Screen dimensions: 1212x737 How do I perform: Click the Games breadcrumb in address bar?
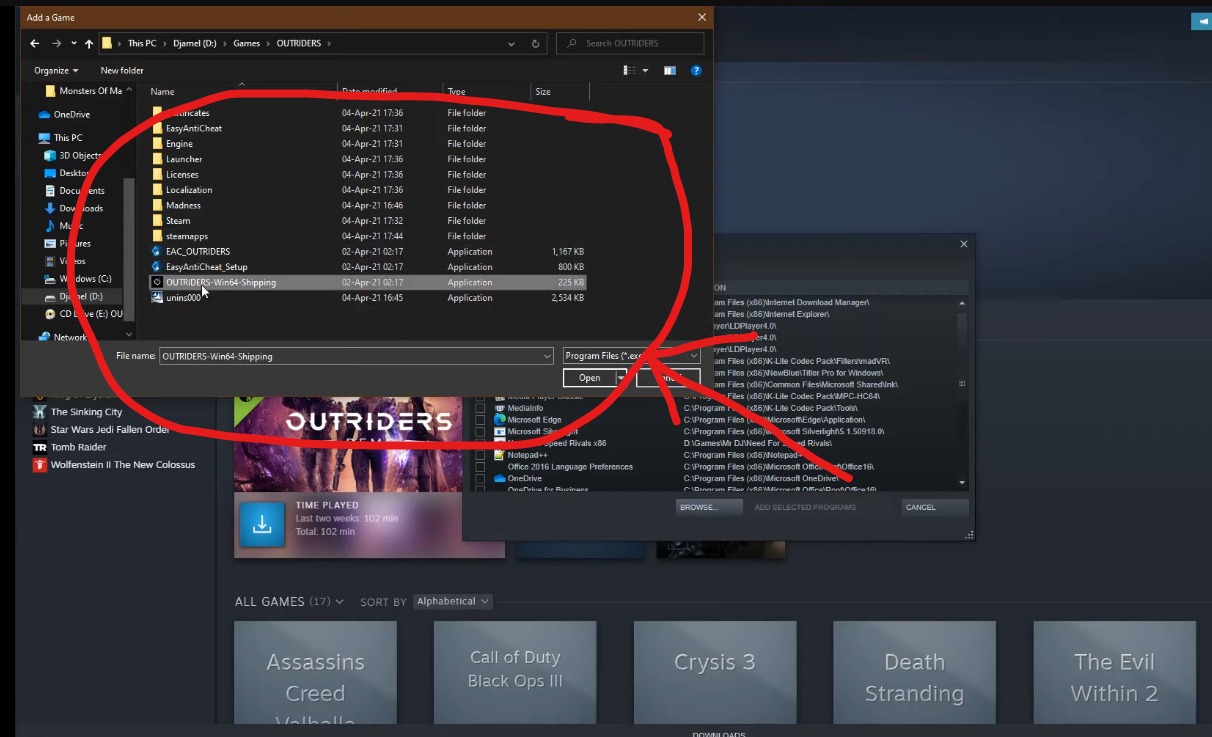[x=246, y=44]
